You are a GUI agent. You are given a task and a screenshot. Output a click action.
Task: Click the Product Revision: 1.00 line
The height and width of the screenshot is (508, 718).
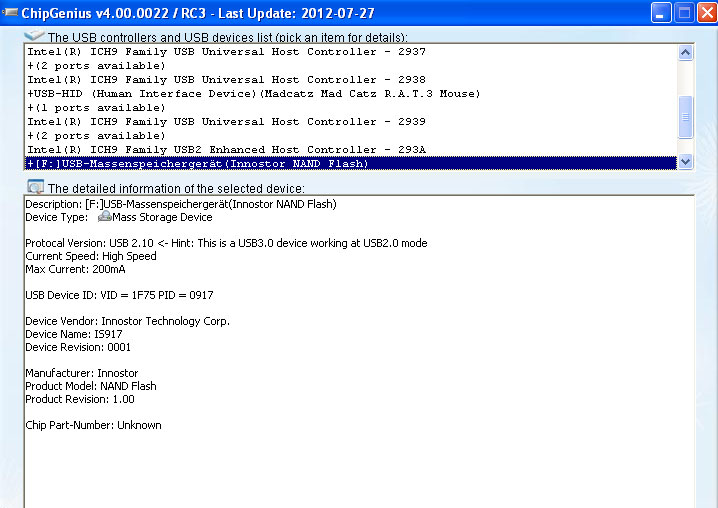80,399
